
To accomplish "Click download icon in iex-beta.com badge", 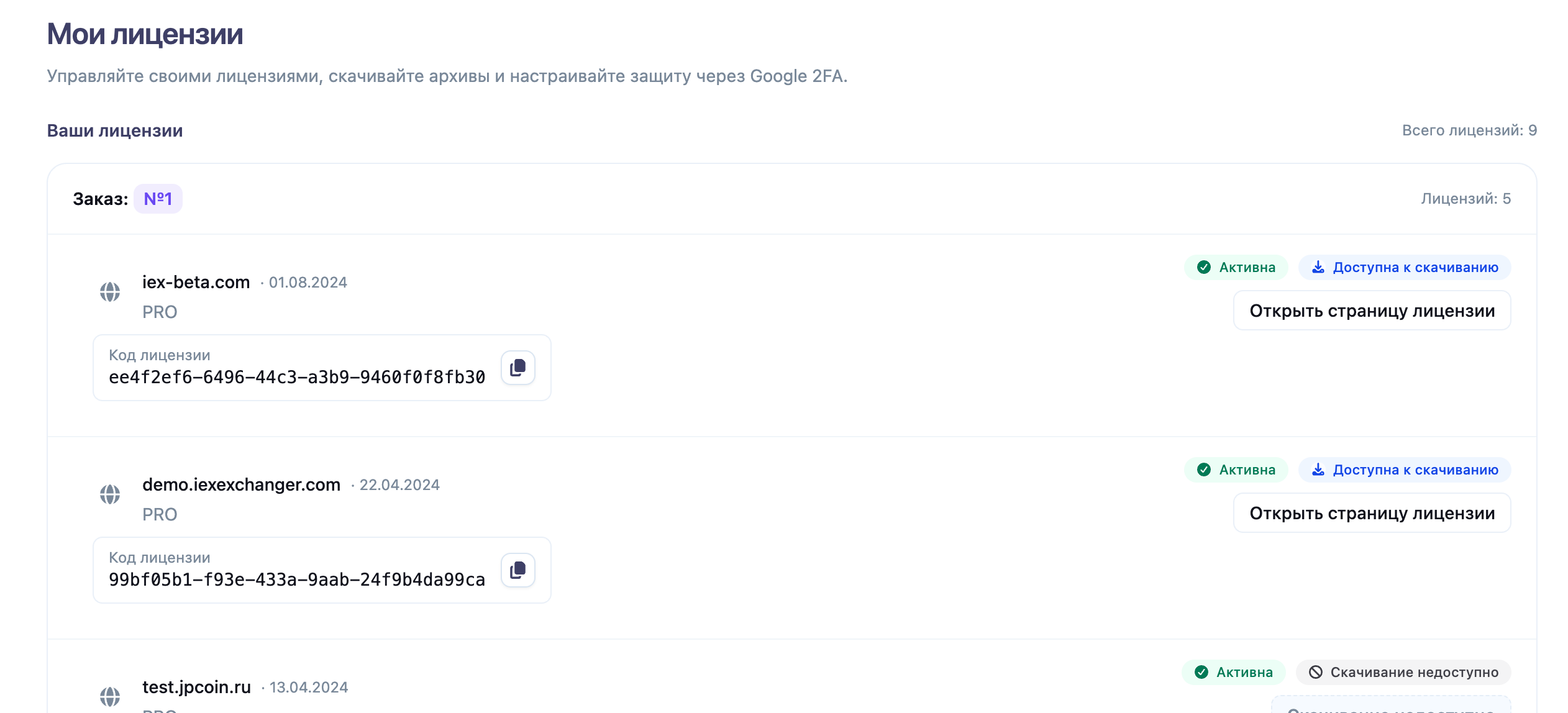I will coord(1318,268).
